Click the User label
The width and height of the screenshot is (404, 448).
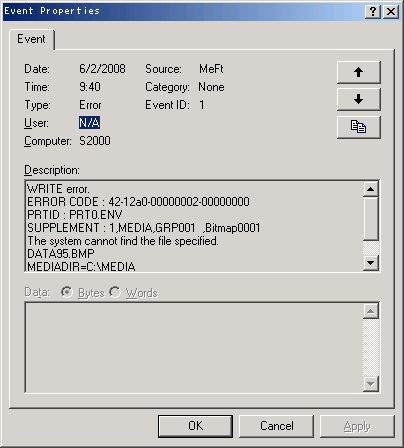coord(36,123)
